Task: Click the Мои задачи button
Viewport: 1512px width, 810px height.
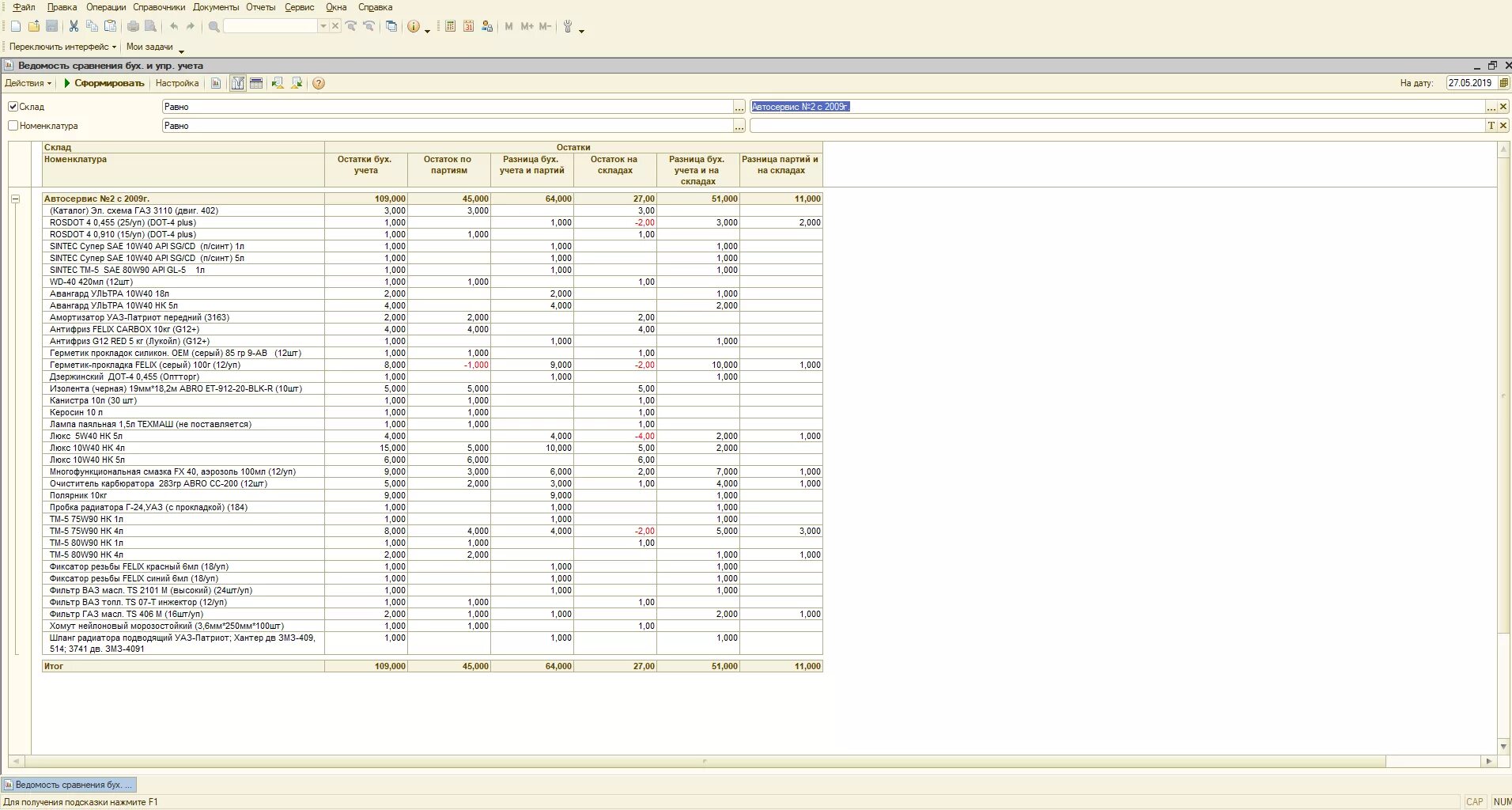Action: [149, 47]
